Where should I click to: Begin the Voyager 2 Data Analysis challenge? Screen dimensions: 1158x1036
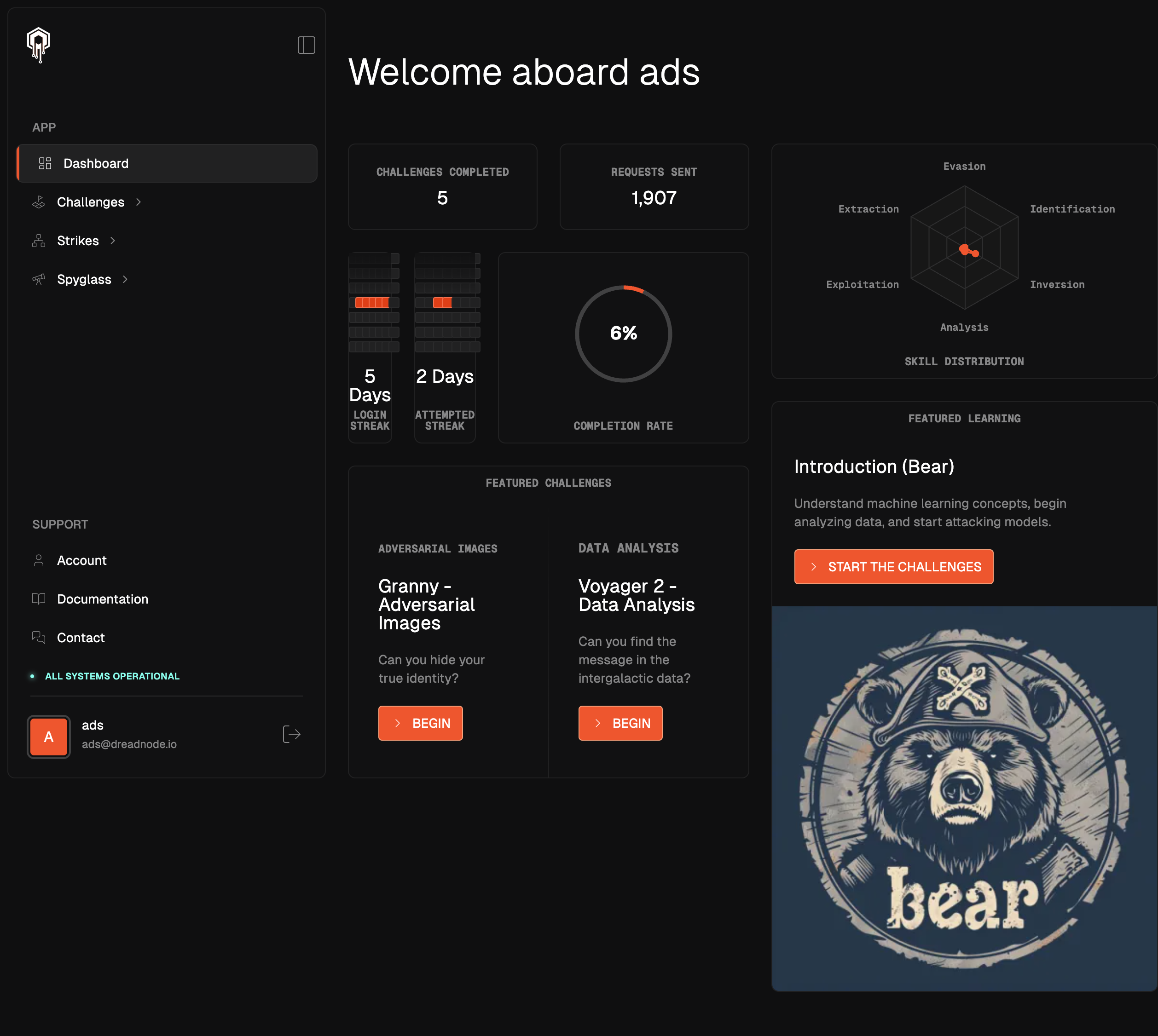[620, 723]
